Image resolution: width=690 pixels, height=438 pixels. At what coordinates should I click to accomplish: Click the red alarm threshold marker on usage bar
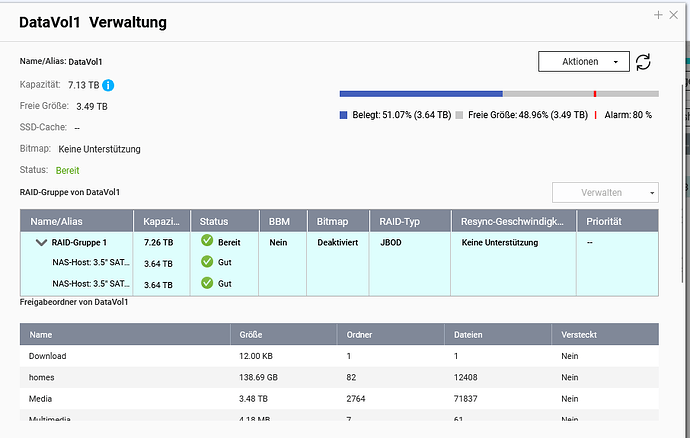[x=595, y=94]
